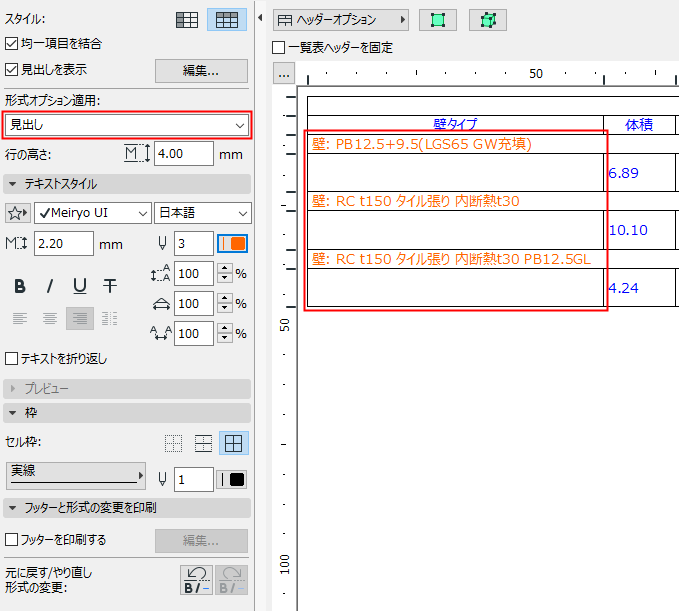The image size is (679, 611).
Task: Collapse フッターと形式の変更を印刷 section
Action: pyautogui.click(x=127, y=508)
